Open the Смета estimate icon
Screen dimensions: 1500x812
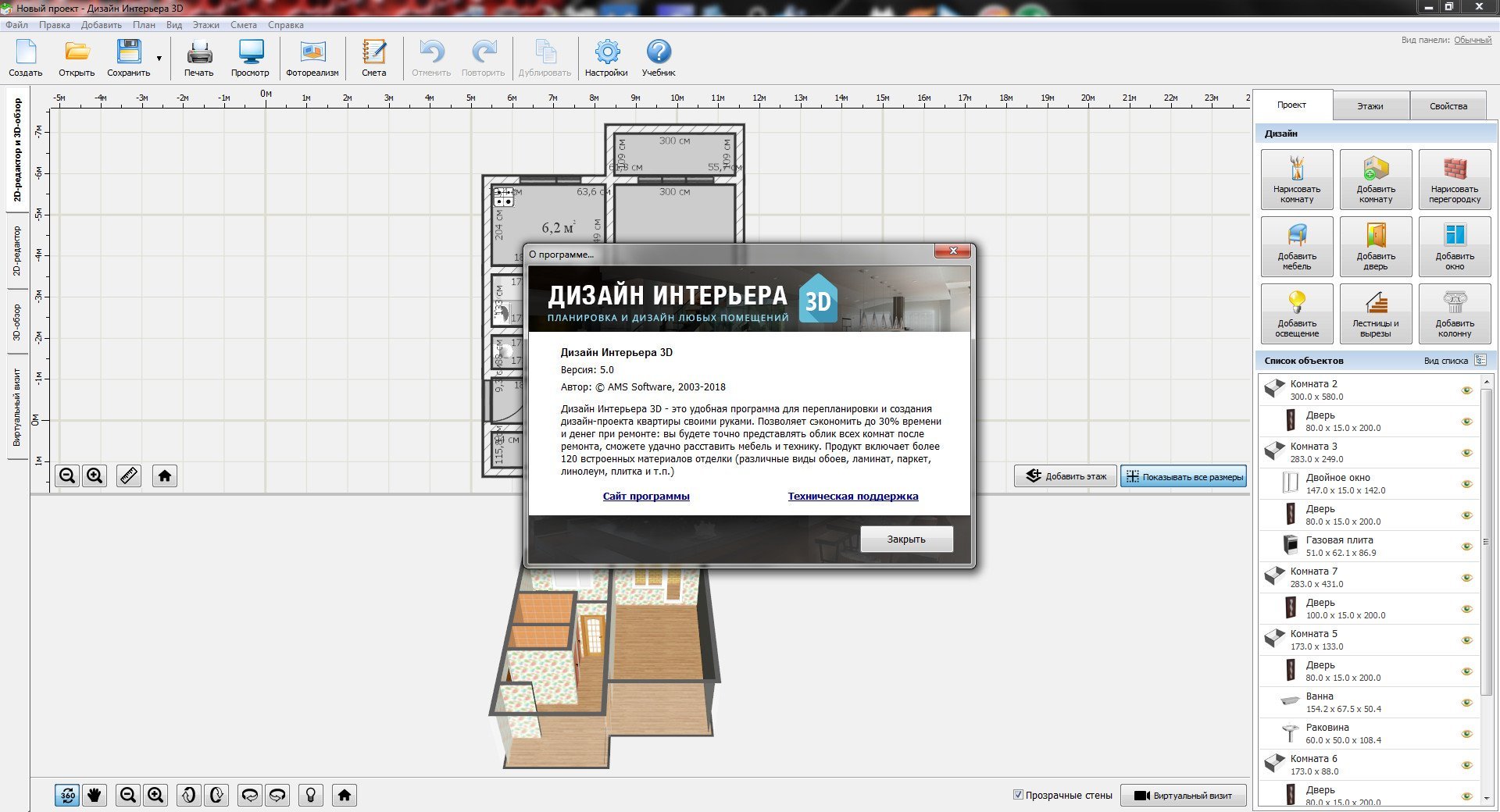(374, 59)
